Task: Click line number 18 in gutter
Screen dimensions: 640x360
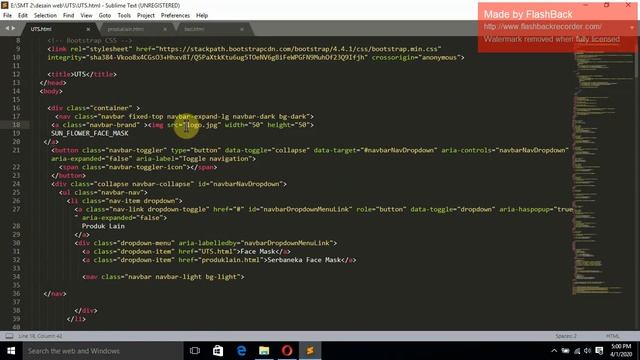Action: [x=16, y=125]
